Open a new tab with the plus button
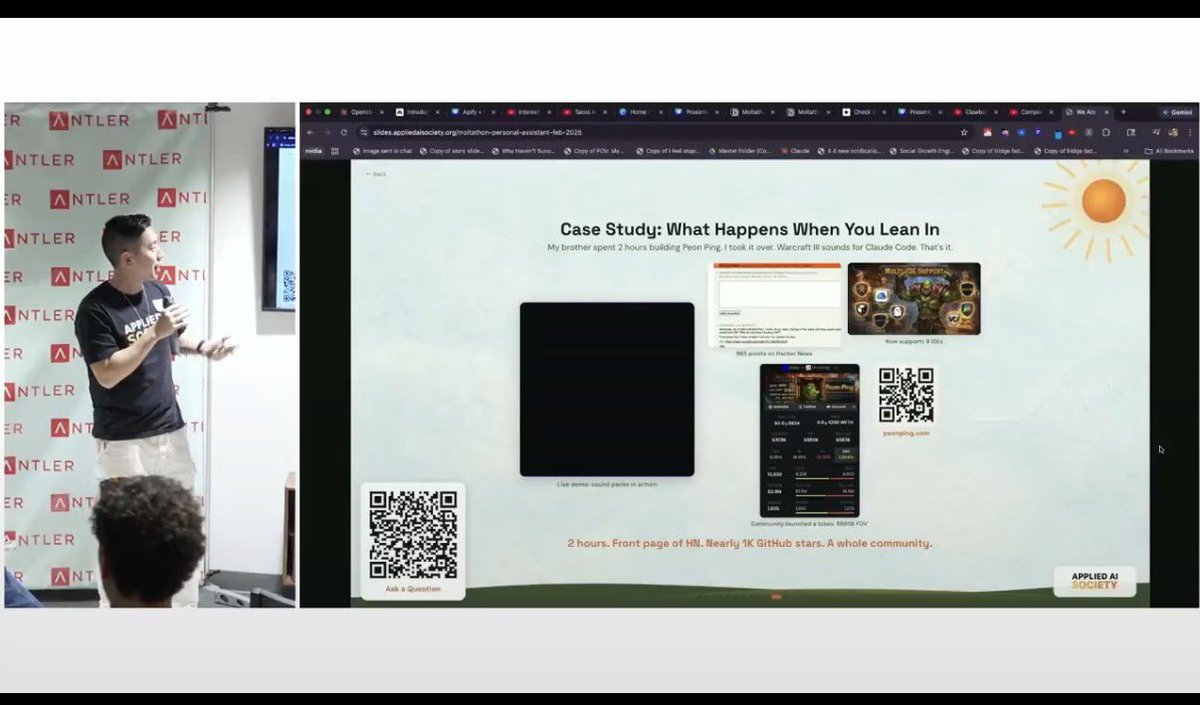The image size is (1200, 705). click(1123, 112)
